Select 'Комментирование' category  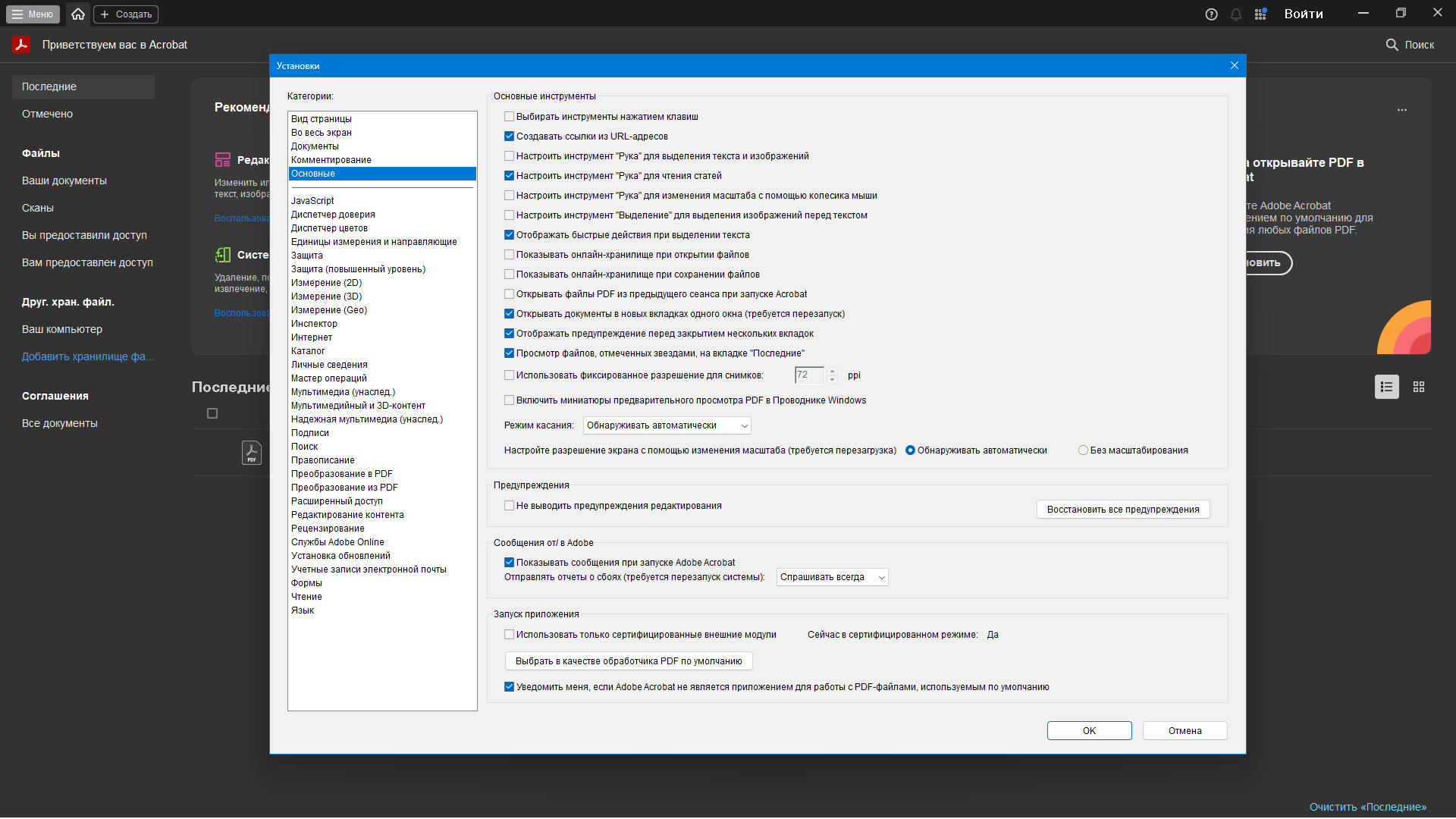click(x=331, y=160)
